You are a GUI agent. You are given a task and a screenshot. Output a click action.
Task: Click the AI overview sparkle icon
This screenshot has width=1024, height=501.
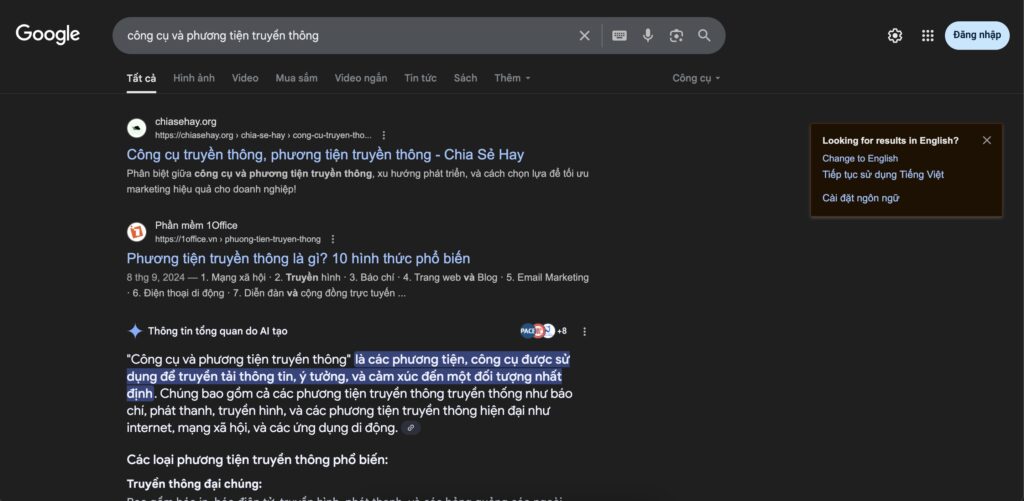click(x=135, y=331)
